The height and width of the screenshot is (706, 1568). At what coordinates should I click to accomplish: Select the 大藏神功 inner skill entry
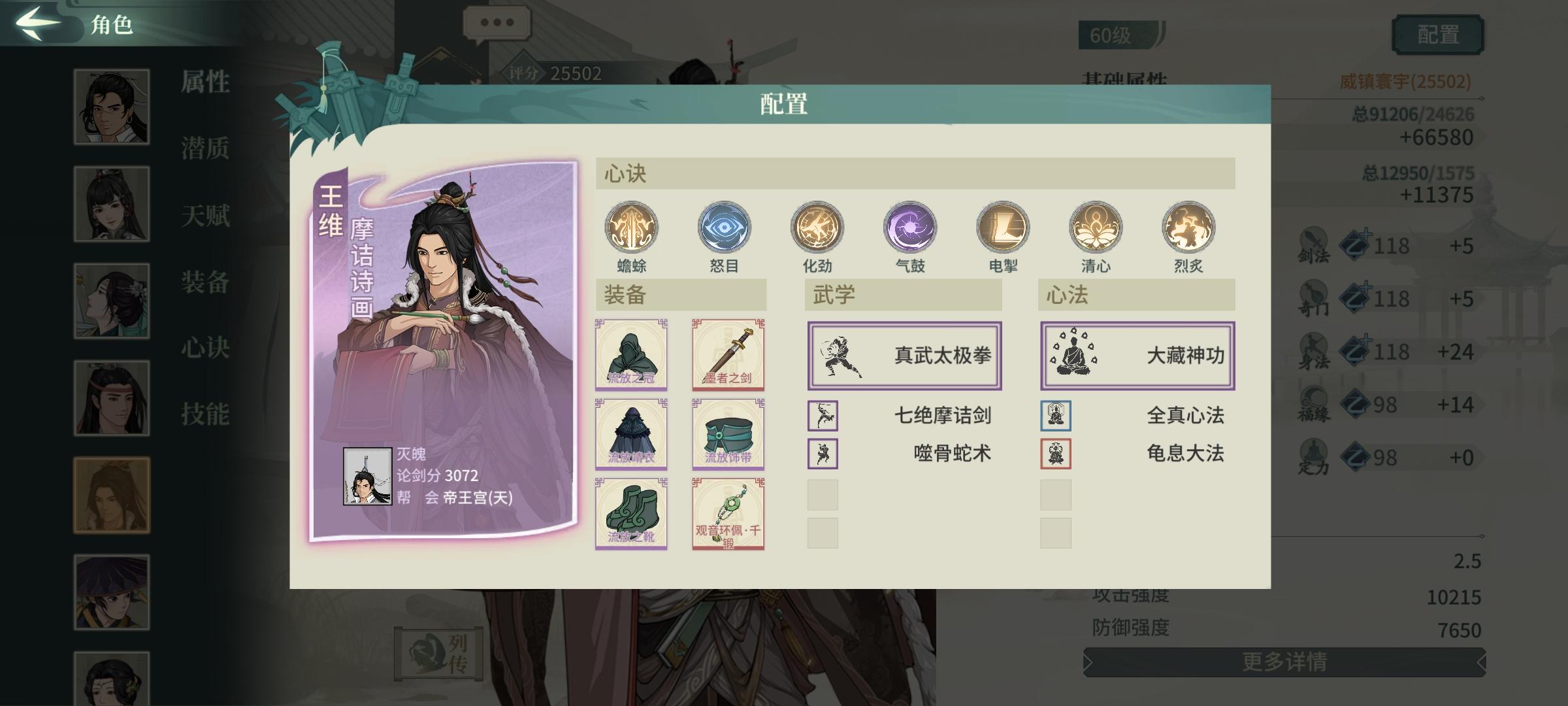pyautogui.click(x=1137, y=356)
